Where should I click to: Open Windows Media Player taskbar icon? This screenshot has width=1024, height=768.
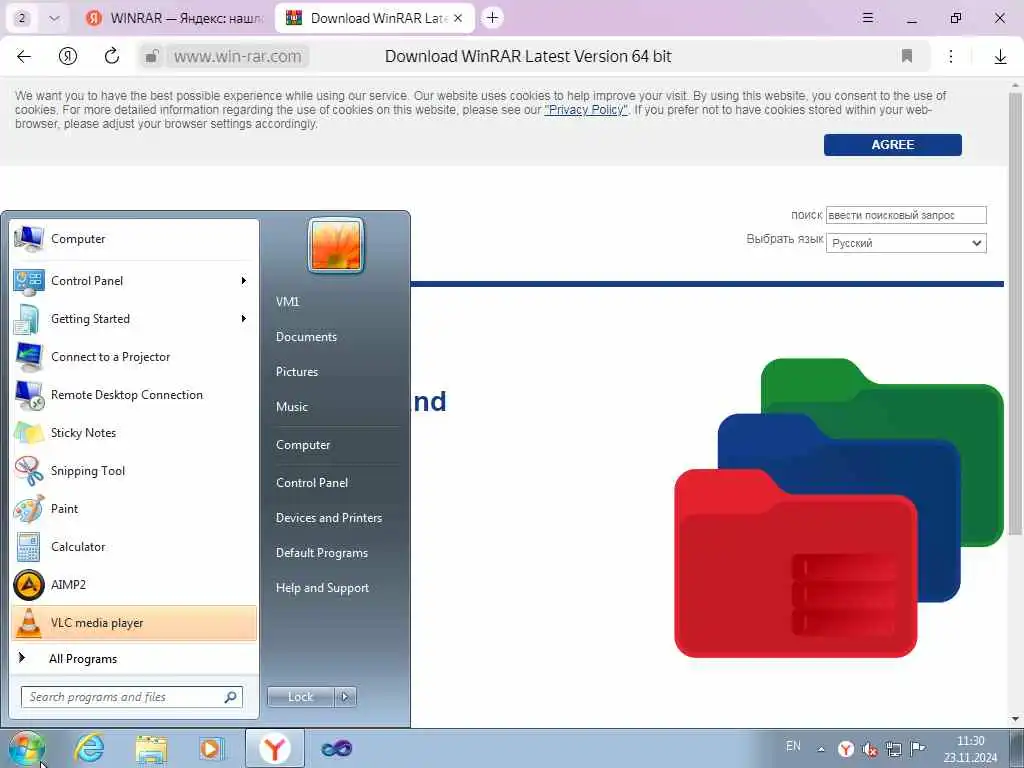[212, 748]
